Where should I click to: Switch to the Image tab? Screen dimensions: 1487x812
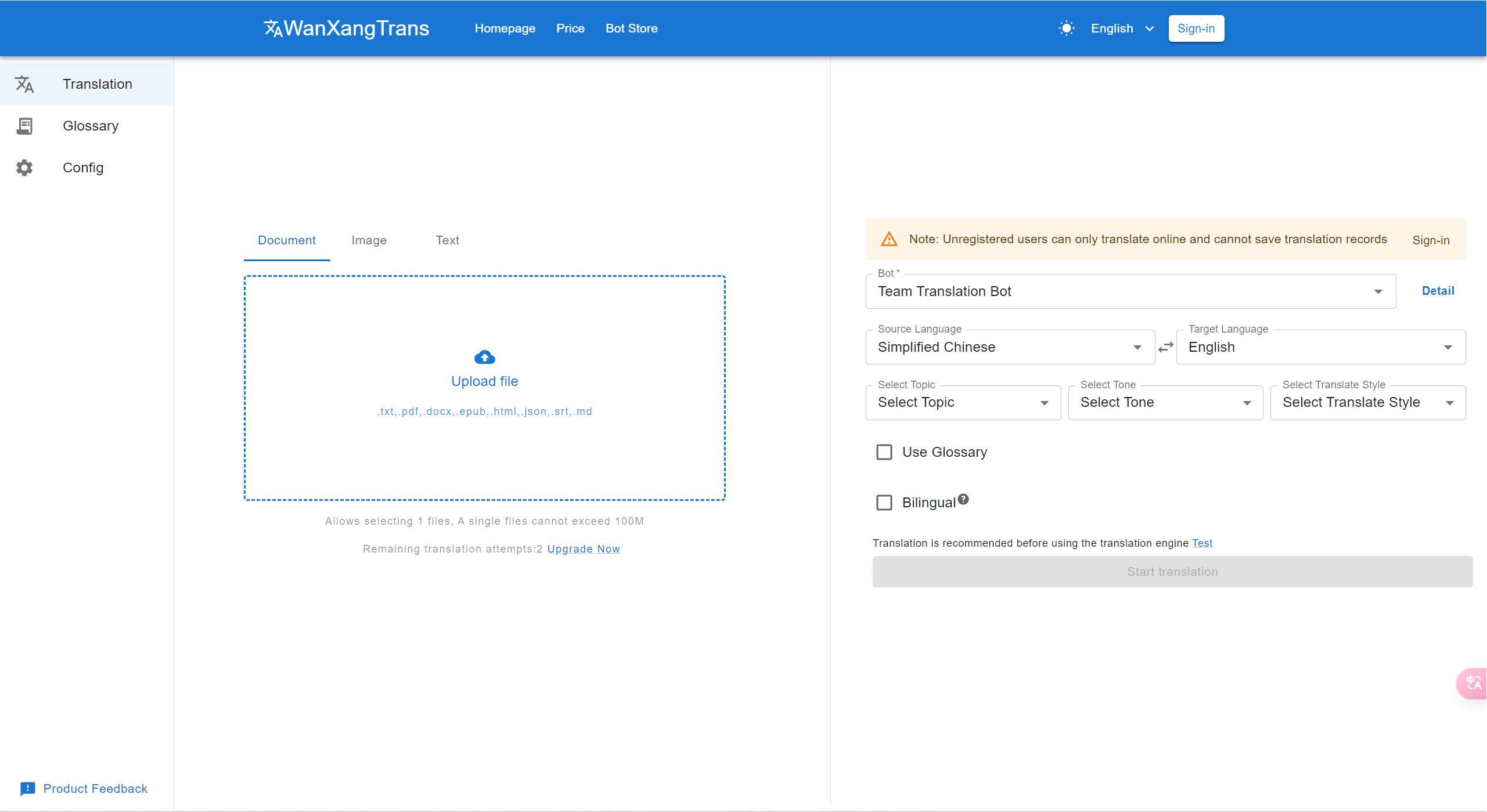pyautogui.click(x=369, y=240)
